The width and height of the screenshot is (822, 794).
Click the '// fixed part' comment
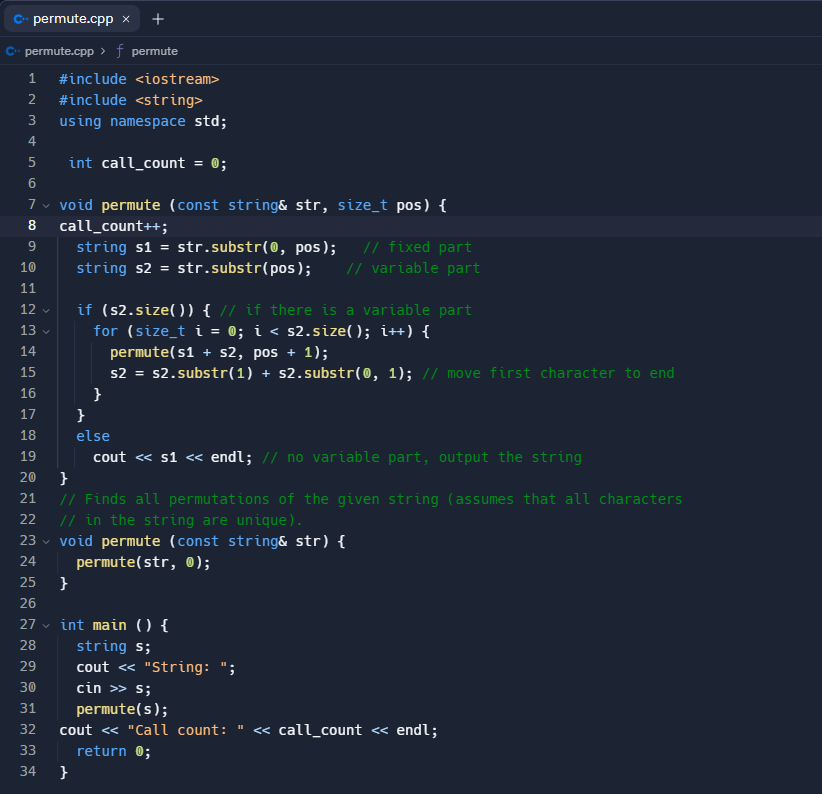[x=417, y=247]
